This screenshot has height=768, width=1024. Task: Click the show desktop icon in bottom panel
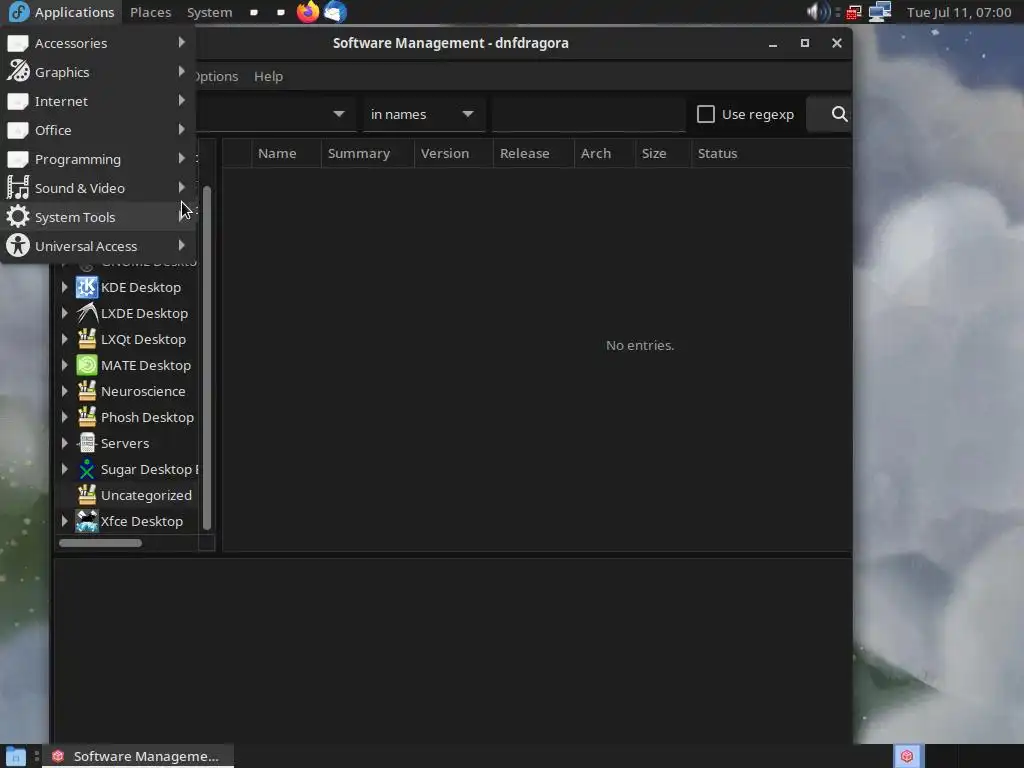coord(15,756)
